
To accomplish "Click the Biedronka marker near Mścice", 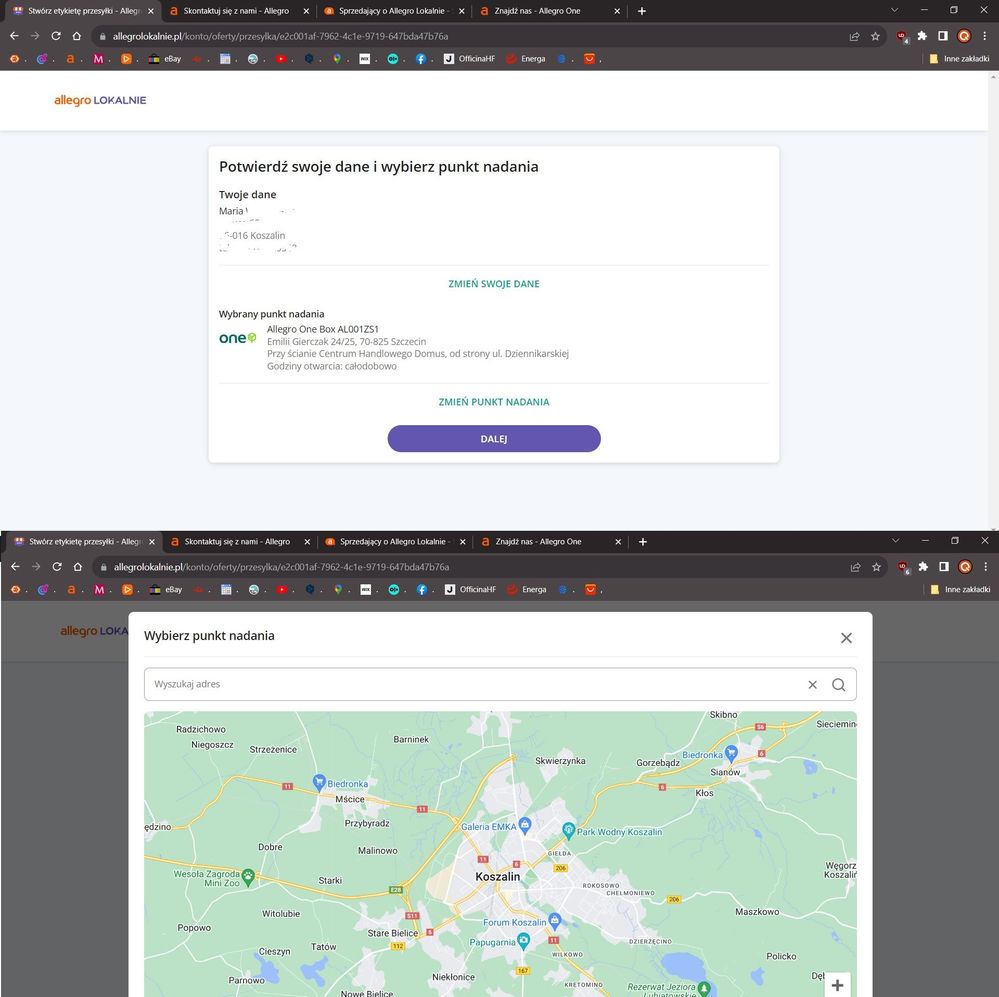I will click(x=319, y=782).
